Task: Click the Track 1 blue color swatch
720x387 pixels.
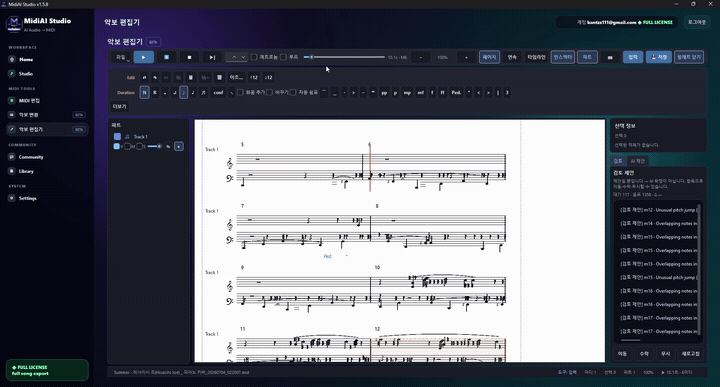Action: pyautogui.click(x=117, y=136)
